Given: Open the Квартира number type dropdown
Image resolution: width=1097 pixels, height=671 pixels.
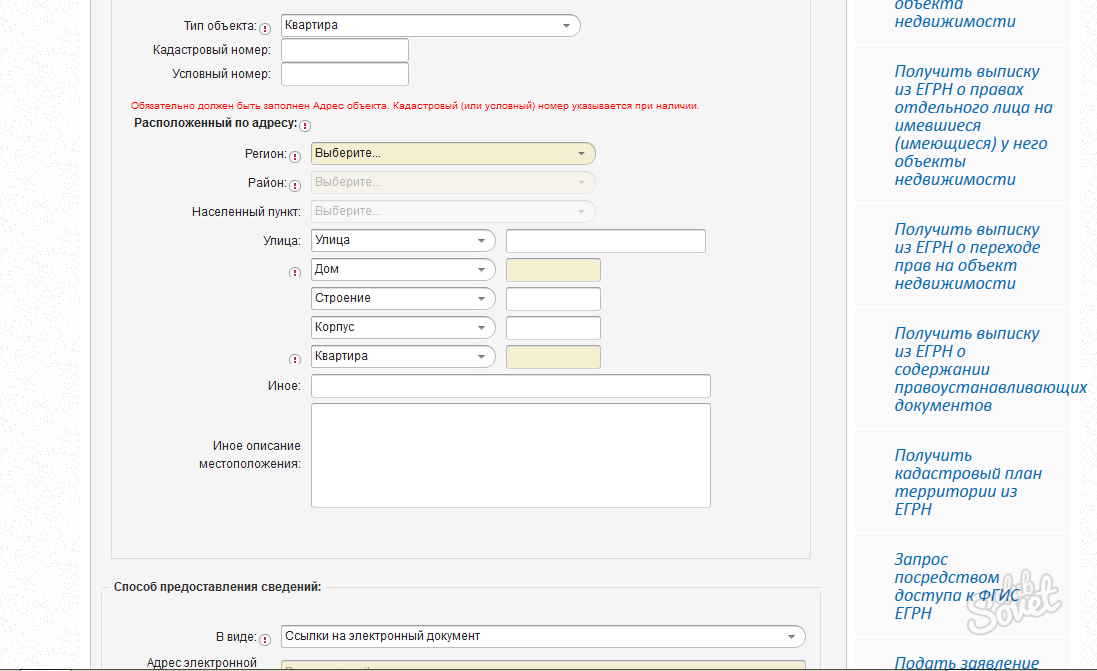Looking at the screenshot, I should (x=403, y=356).
